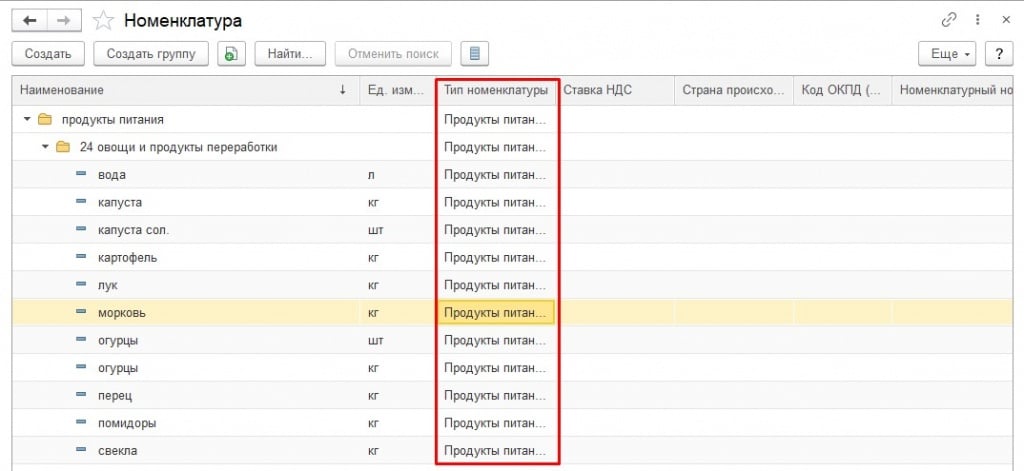Collapse the 24 овощи и продукты переработки folder
This screenshot has width=1024, height=471.
[45, 147]
